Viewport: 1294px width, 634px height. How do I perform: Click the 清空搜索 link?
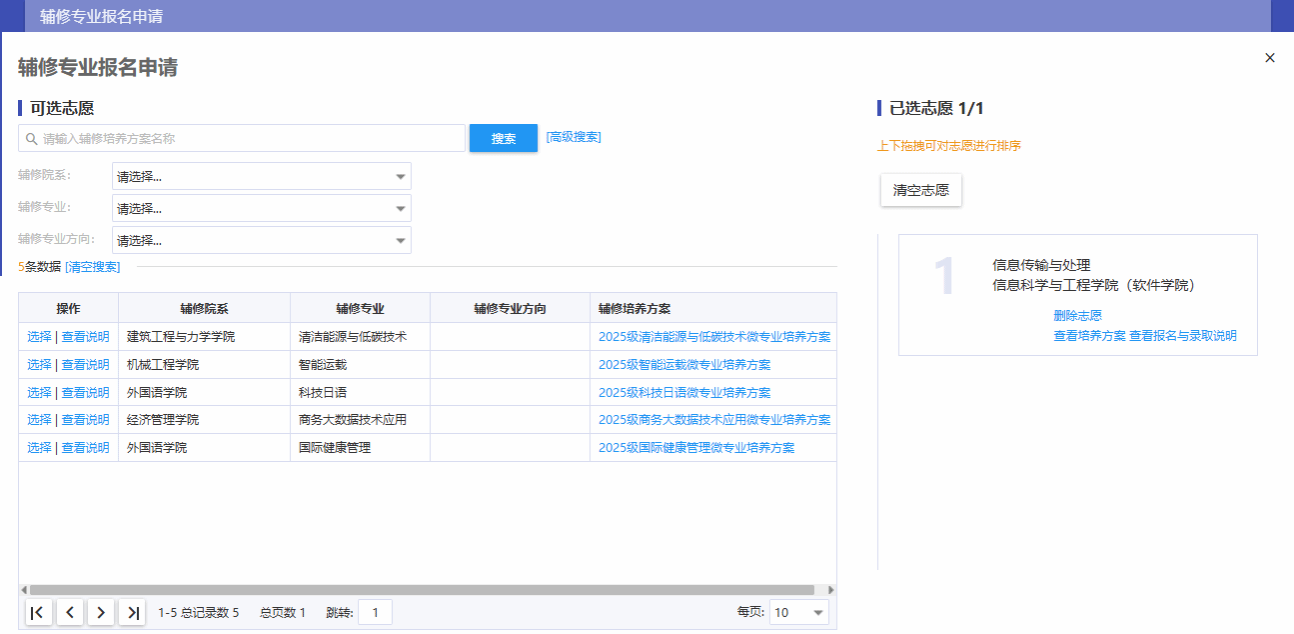pyautogui.click(x=93, y=267)
